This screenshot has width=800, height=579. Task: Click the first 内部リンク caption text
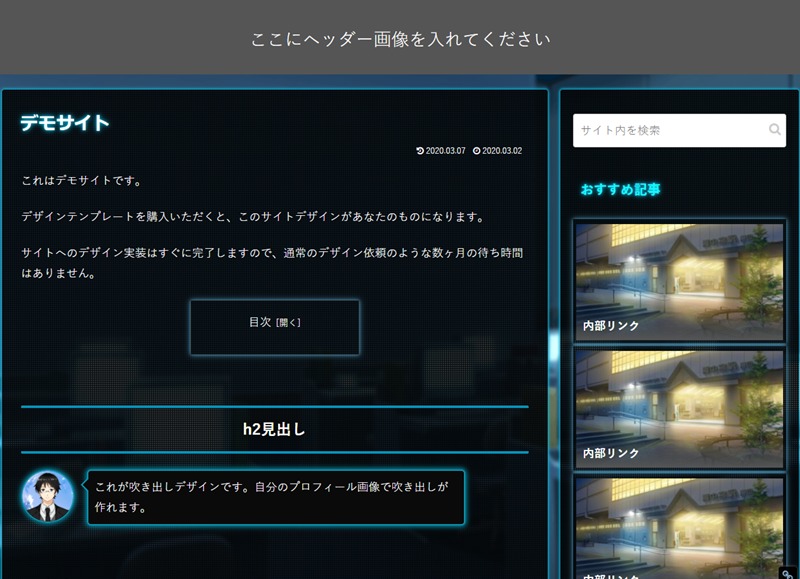(x=611, y=326)
